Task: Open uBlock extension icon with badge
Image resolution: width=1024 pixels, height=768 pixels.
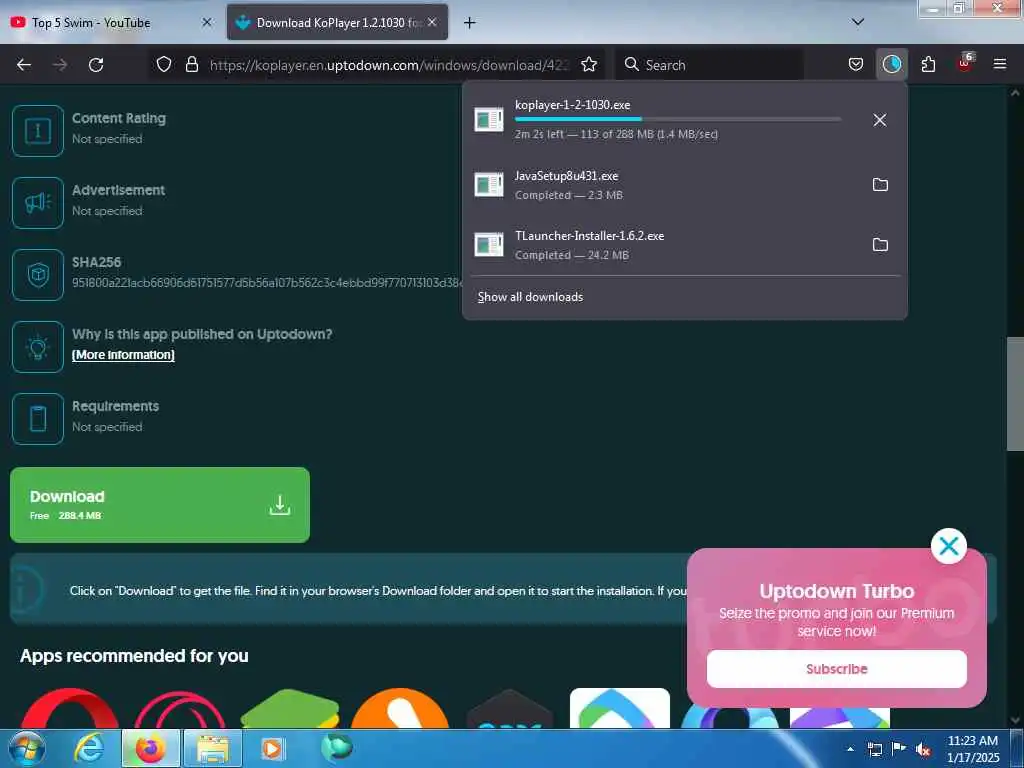Action: tap(965, 63)
